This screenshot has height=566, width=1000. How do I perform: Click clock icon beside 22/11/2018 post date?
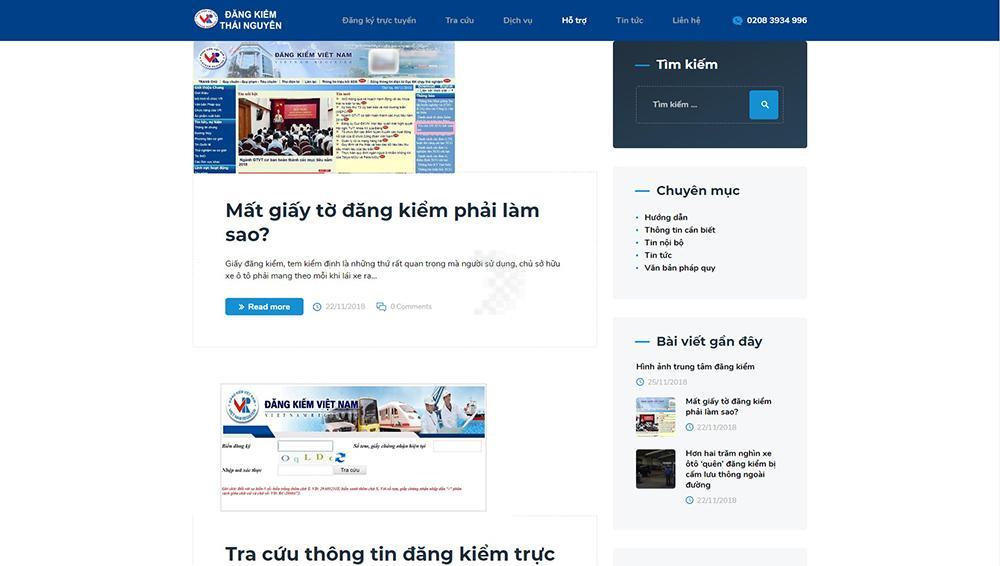(317, 307)
